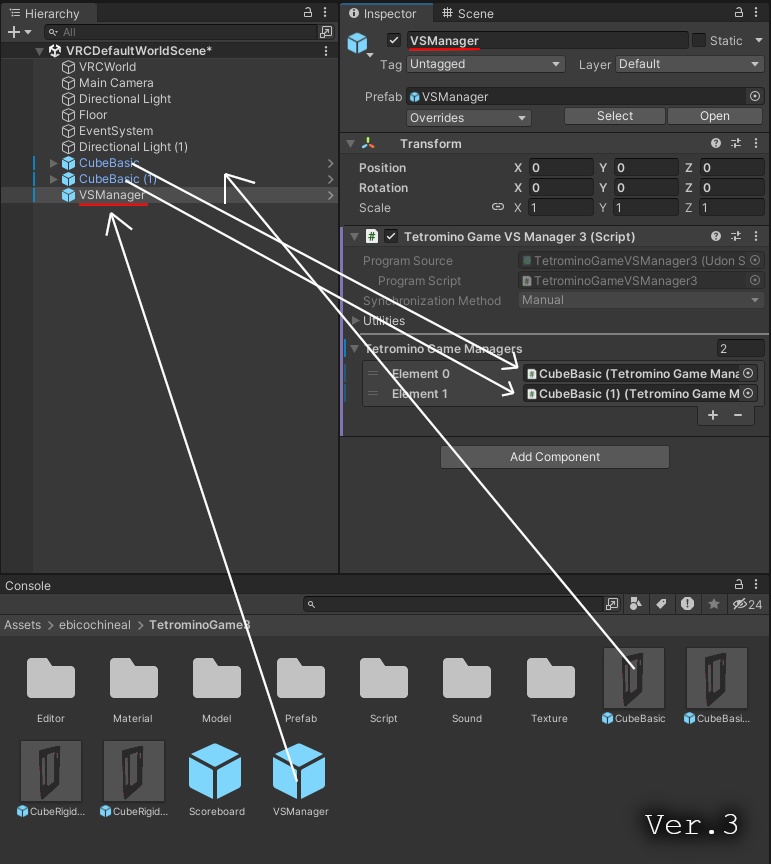Collapse VRCDefaultWorldScene tree
Image resolution: width=771 pixels, height=864 pixels.
39,51
